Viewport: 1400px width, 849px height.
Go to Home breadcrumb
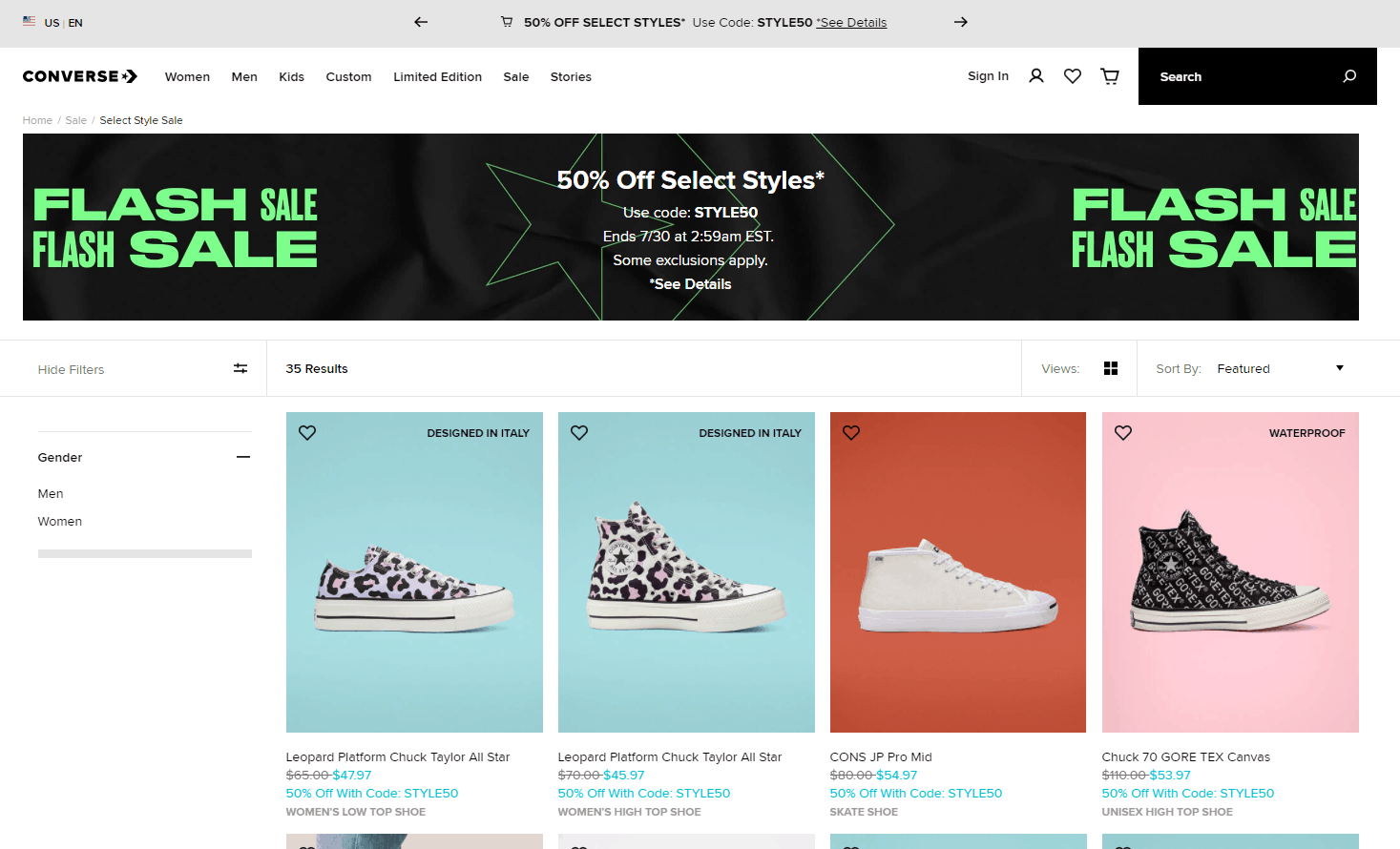(x=37, y=120)
